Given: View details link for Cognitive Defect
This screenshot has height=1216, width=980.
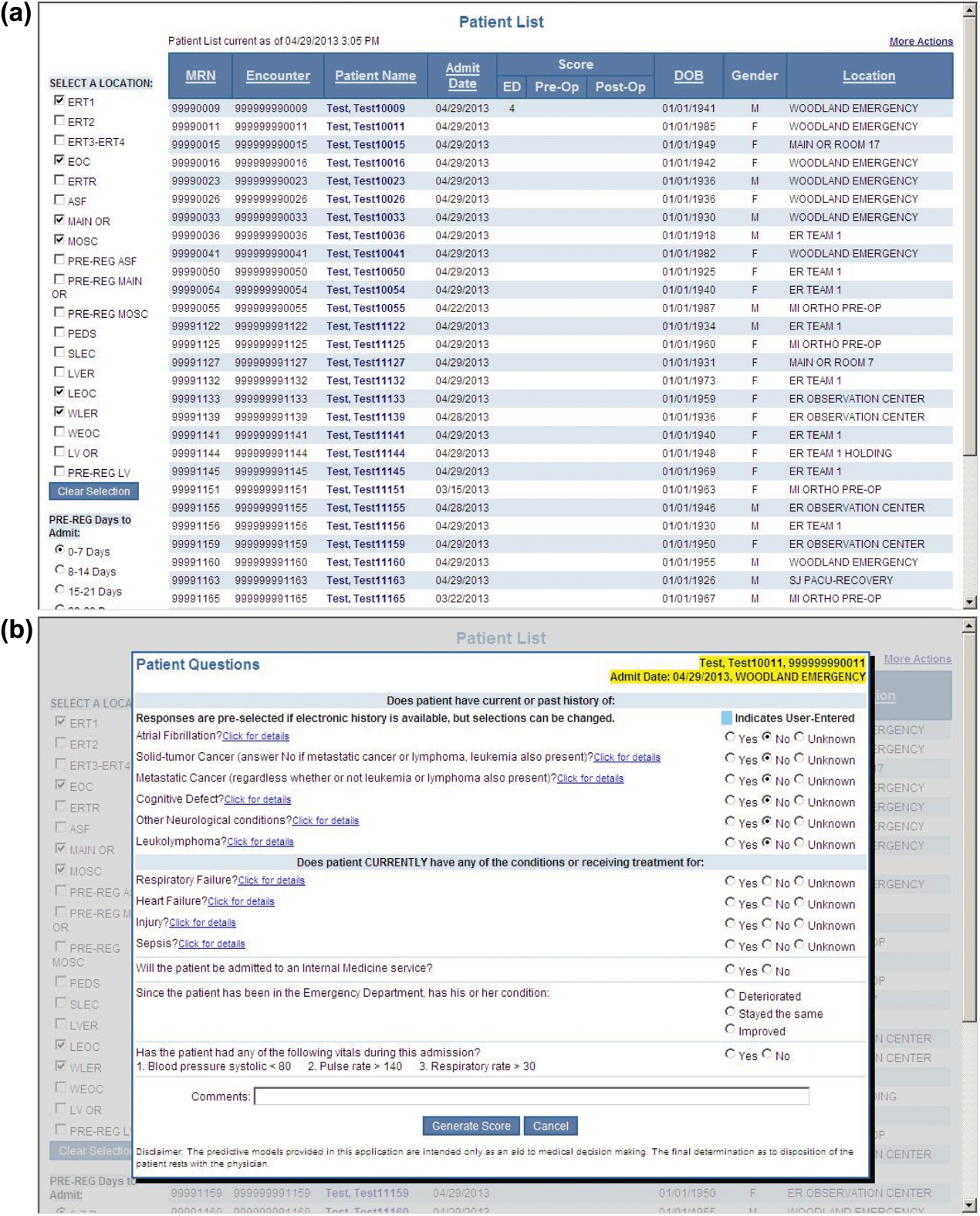Looking at the screenshot, I should tap(258, 800).
